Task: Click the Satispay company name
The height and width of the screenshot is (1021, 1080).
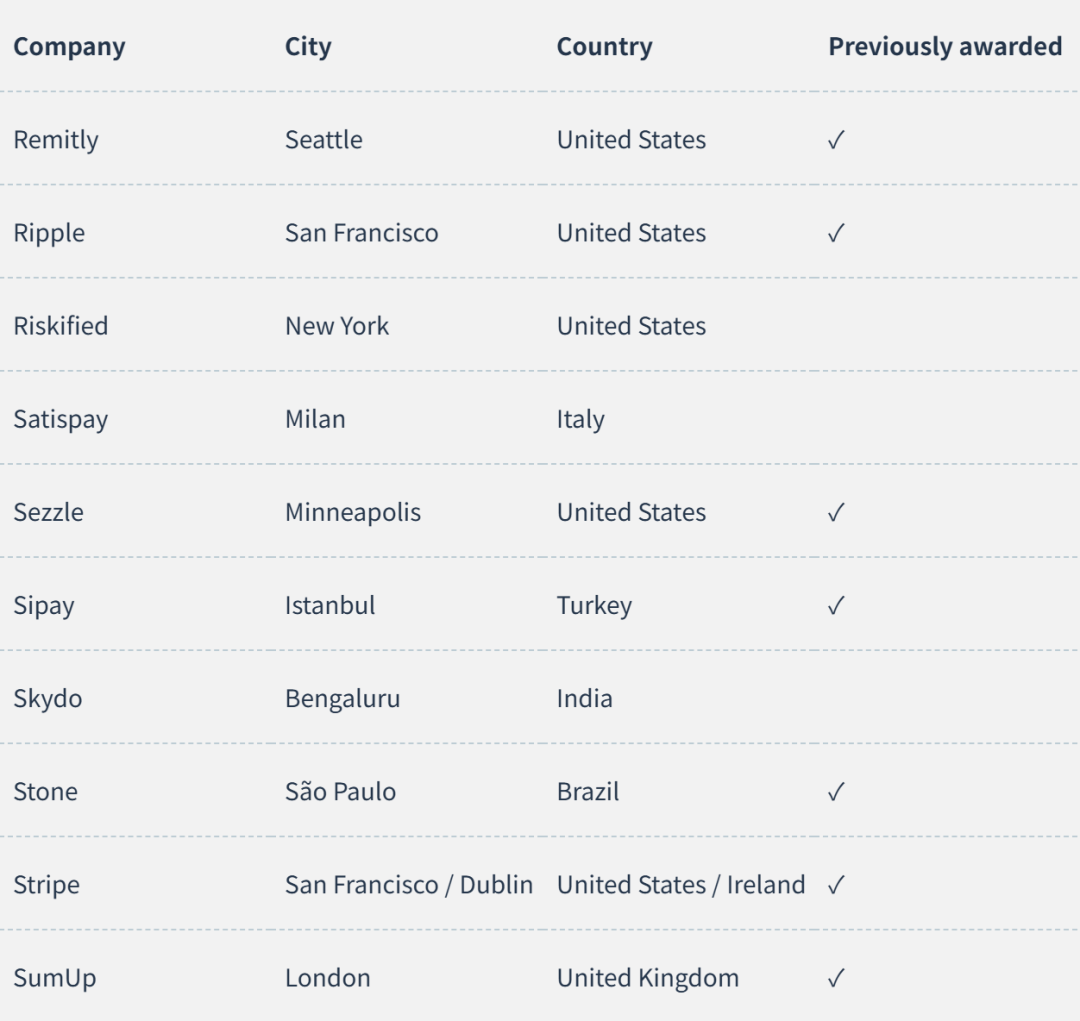Action: [x=61, y=419]
